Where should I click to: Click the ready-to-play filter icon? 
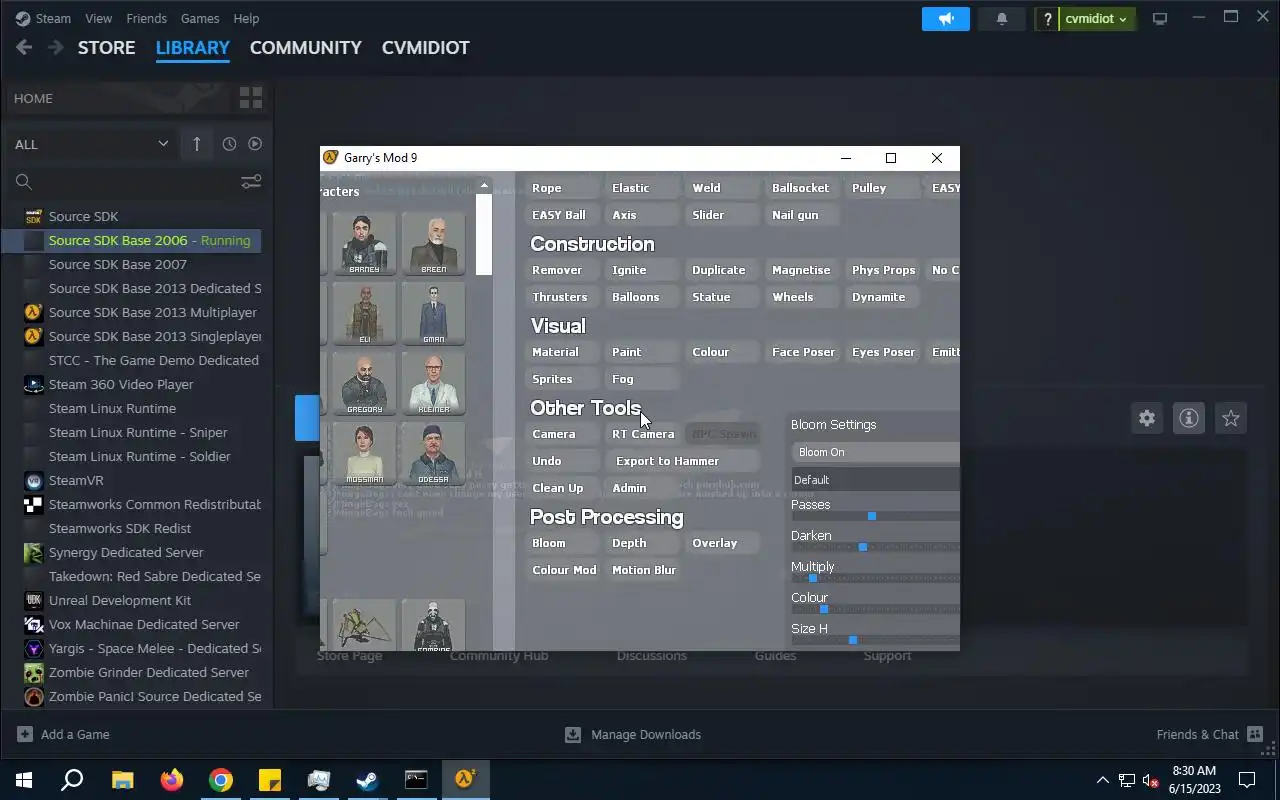pos(255,144)
